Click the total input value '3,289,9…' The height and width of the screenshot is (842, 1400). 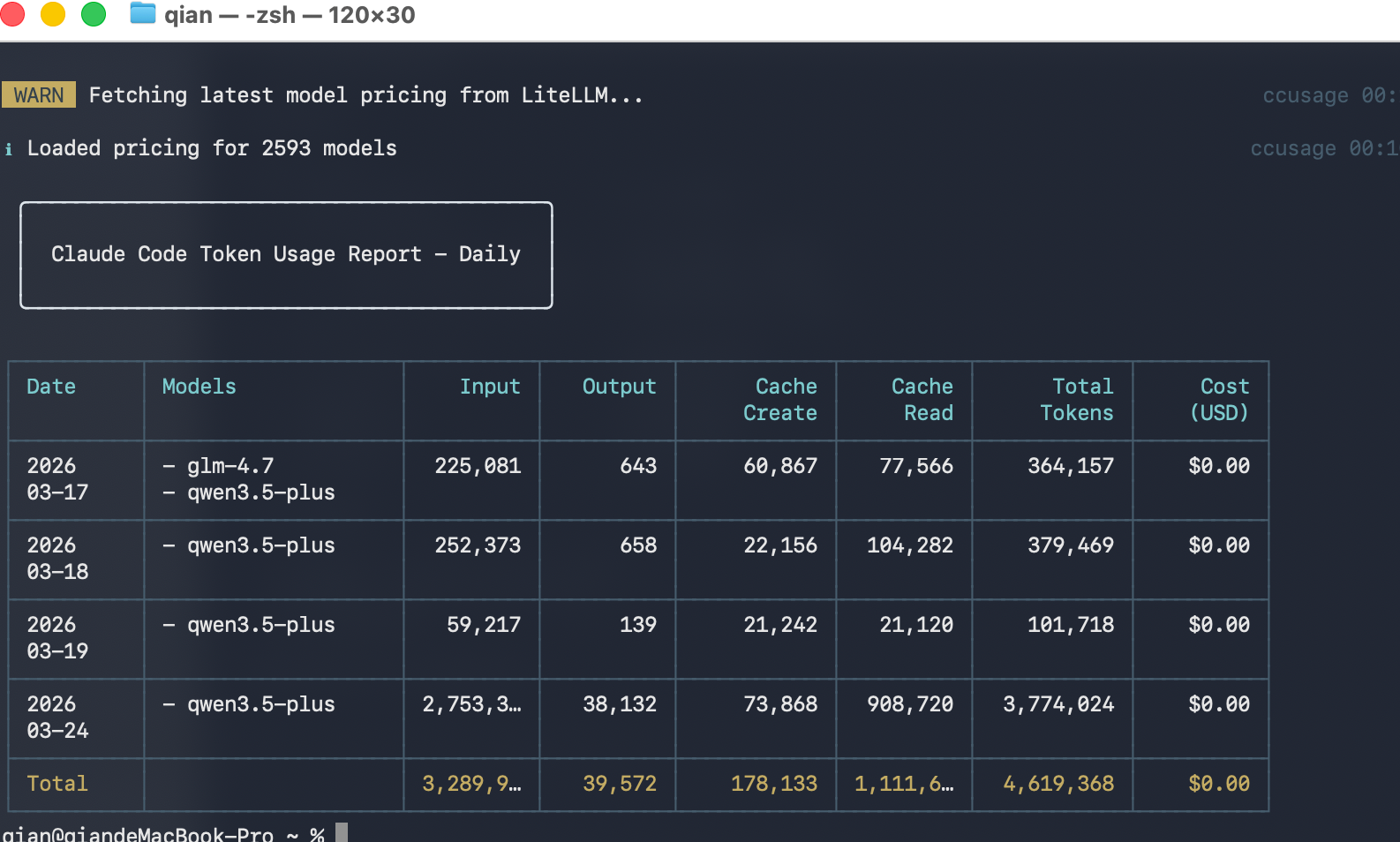click(x=471, y=784)
